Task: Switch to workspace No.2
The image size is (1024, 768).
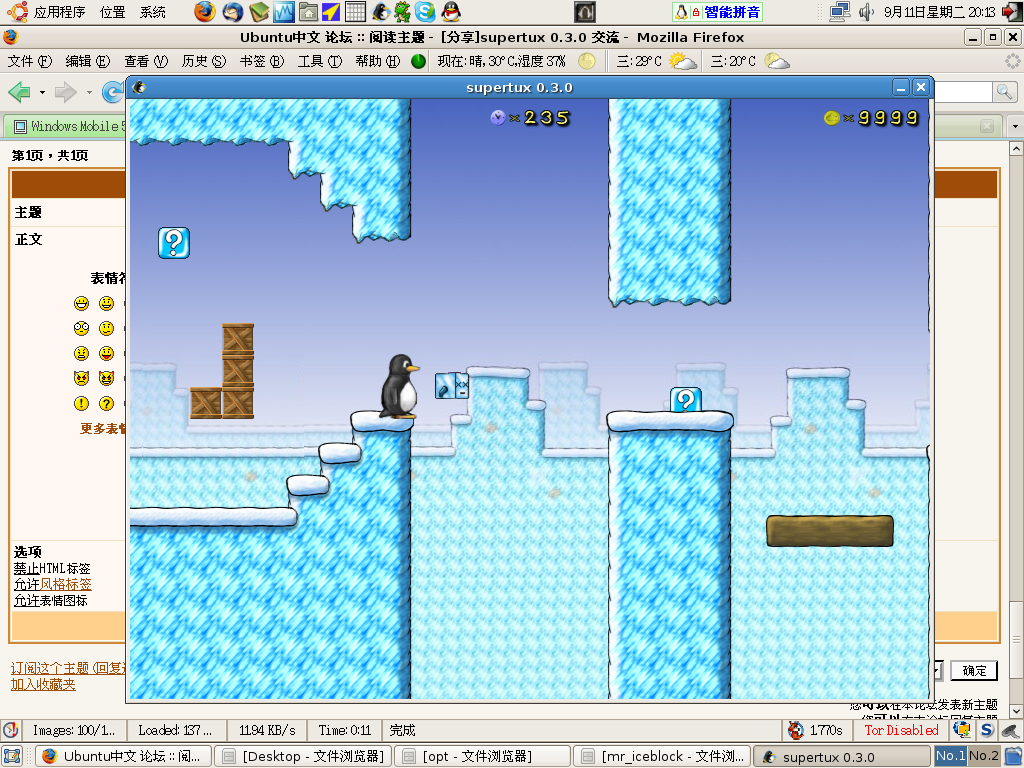Action: coord(983,756)
